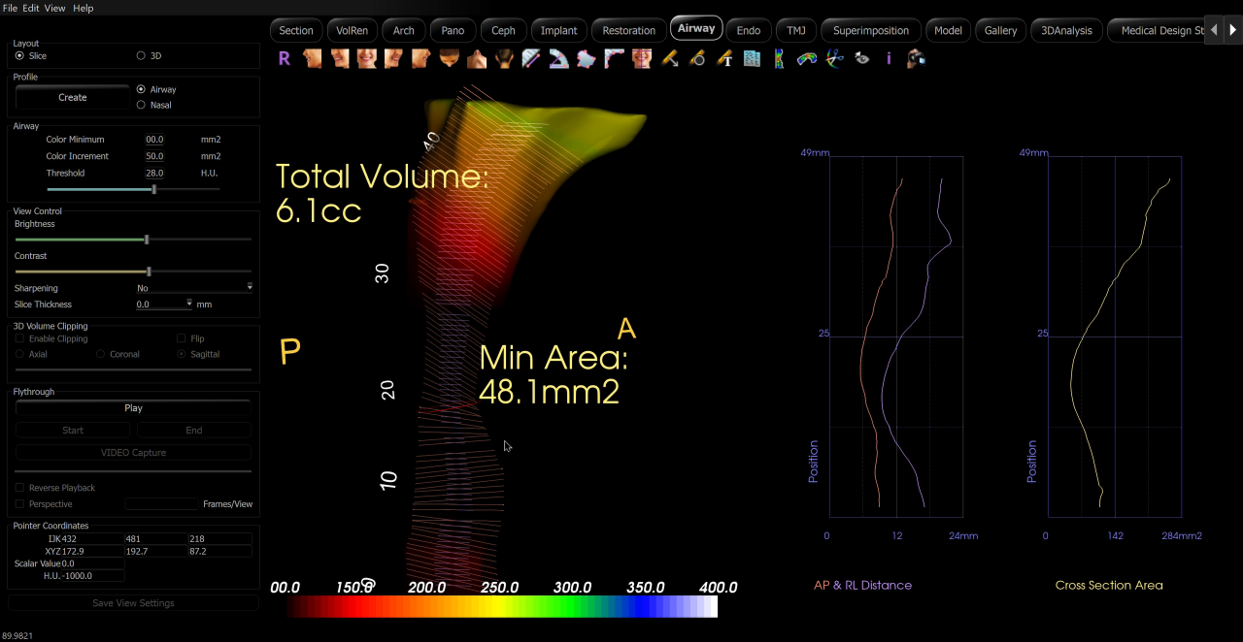The image size is (1243, 642).
Task: Click the Color Increment value field
Action: click(155, 156)
